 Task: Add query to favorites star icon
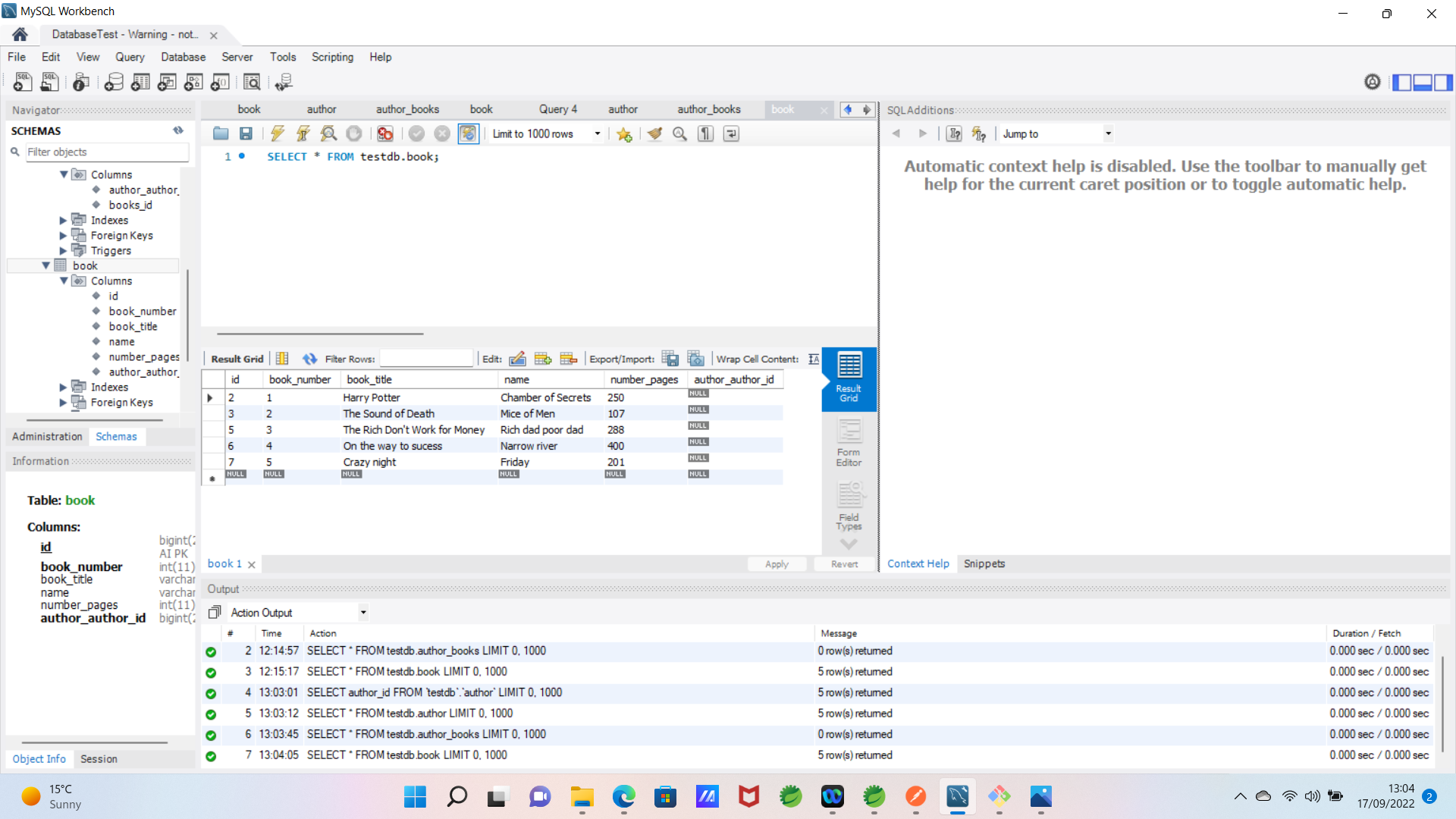coord(624,134)
